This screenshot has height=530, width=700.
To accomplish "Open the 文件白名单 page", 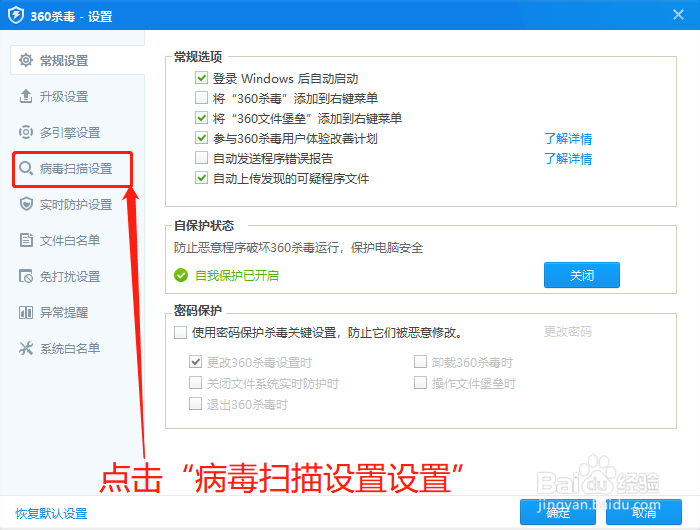I will tap(70, 241).
